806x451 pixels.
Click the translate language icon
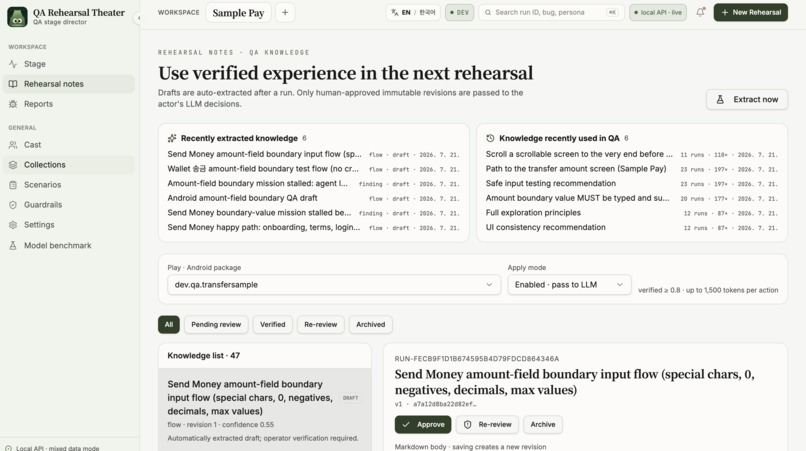pos(395,12)
